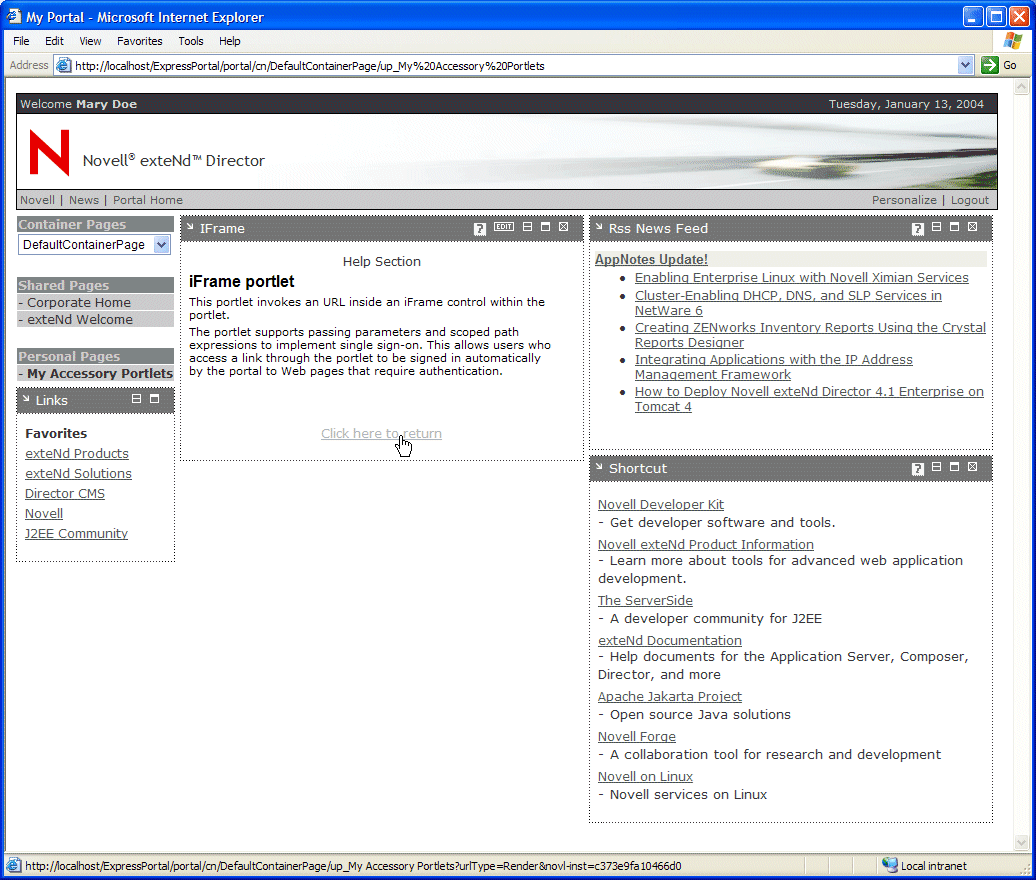Viewport: 1036px width, 880px height.
Task: Minimize the Shortcut portlet
Action: 936,466
